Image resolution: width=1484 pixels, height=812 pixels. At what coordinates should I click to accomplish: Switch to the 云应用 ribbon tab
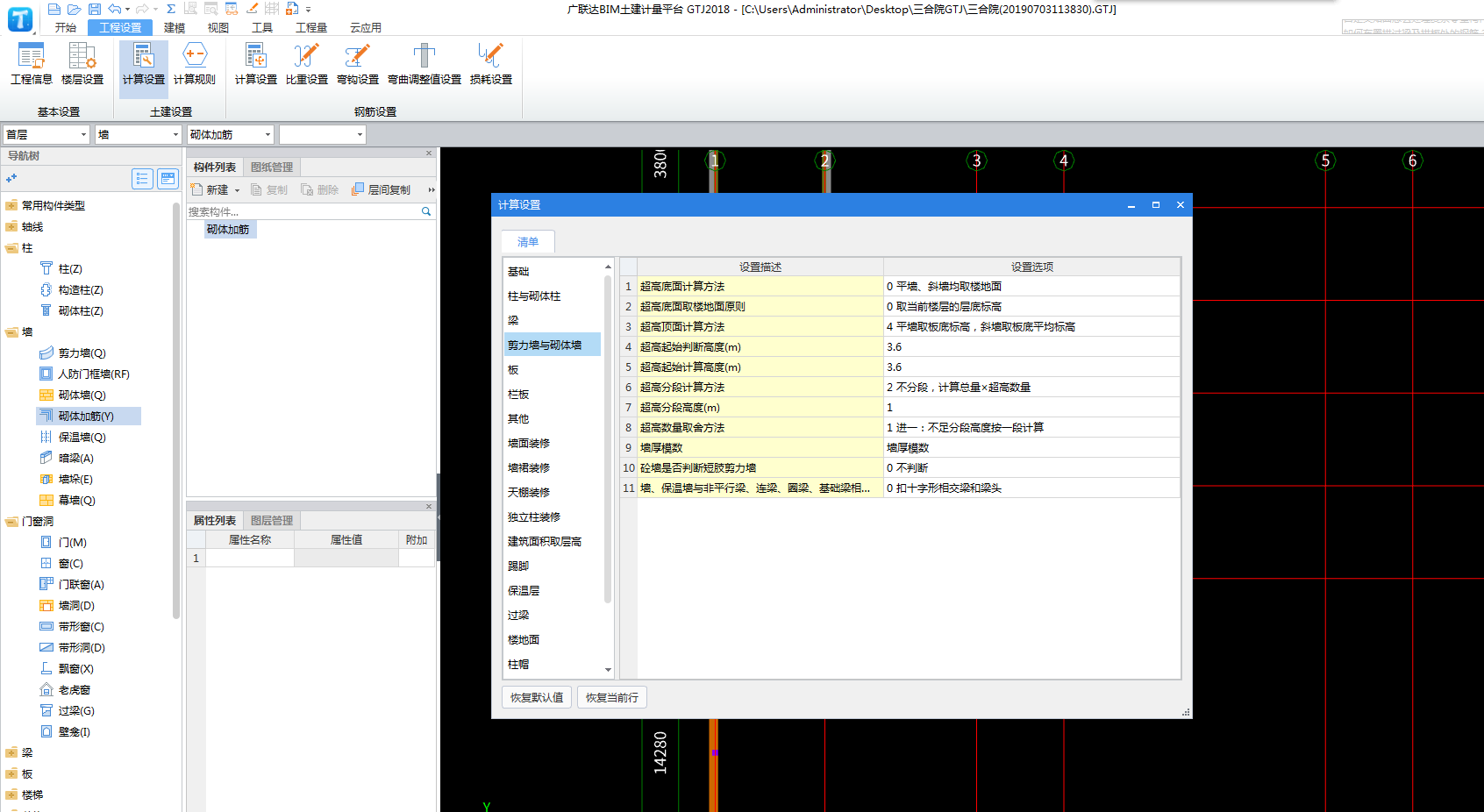[366, 28]
